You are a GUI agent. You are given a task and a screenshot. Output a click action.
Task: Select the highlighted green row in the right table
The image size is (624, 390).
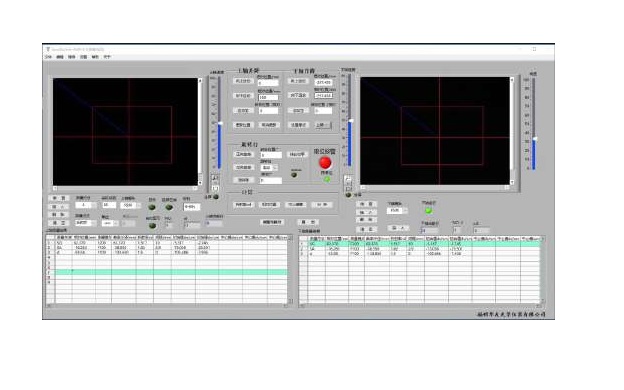point(423,244)
